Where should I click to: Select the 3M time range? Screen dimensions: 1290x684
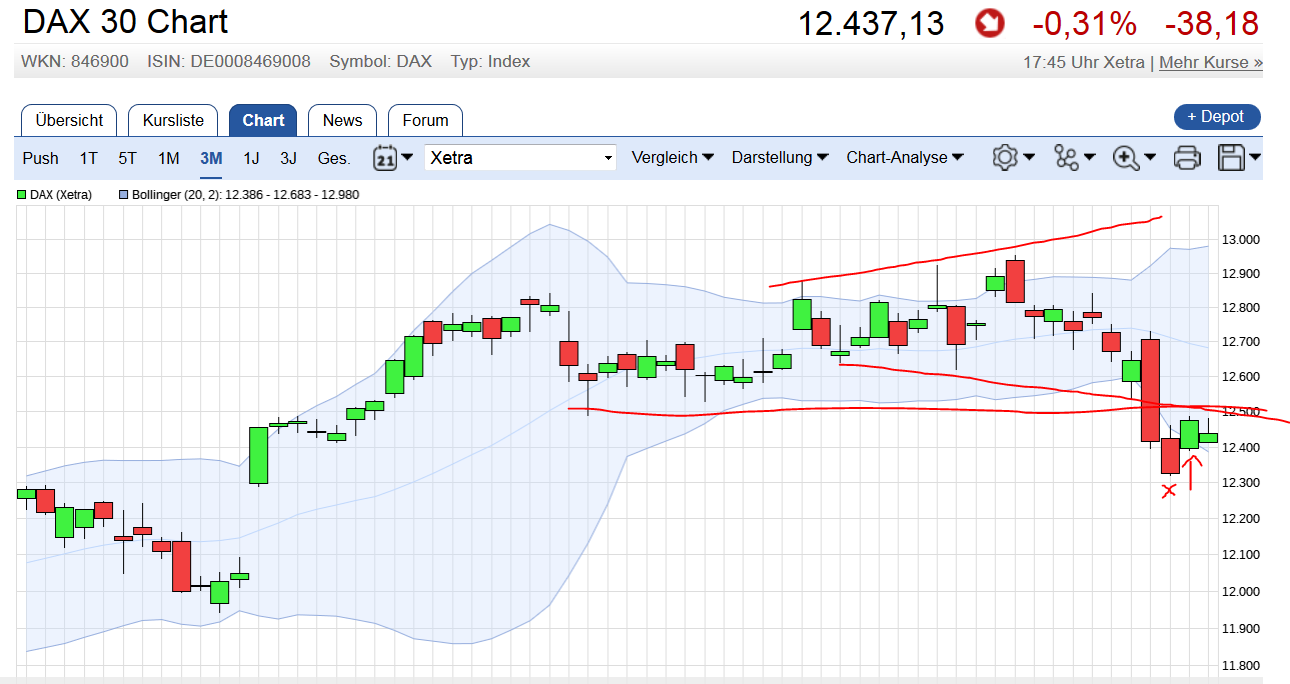pyautogui.click(x=211, y=158)
